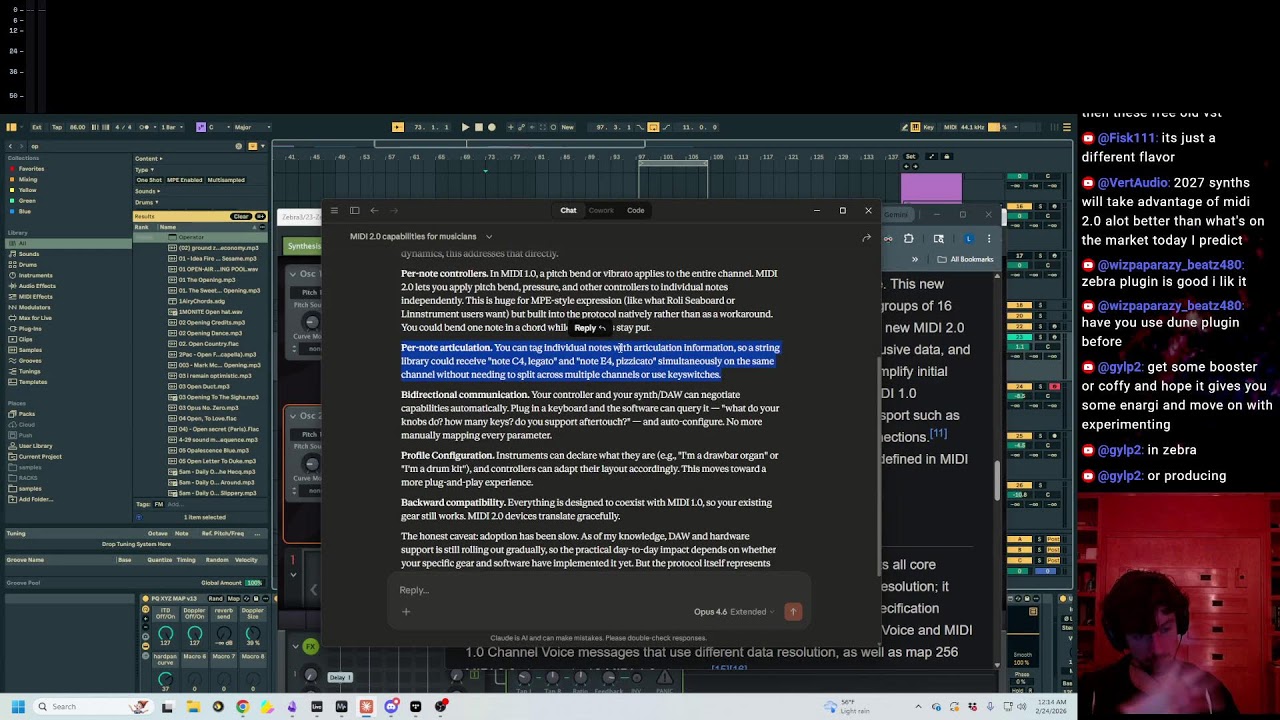Viewport: 1280px width, 720px height.
Task: Open Audio Effects in the Library
Action: (x=37, y=286)
